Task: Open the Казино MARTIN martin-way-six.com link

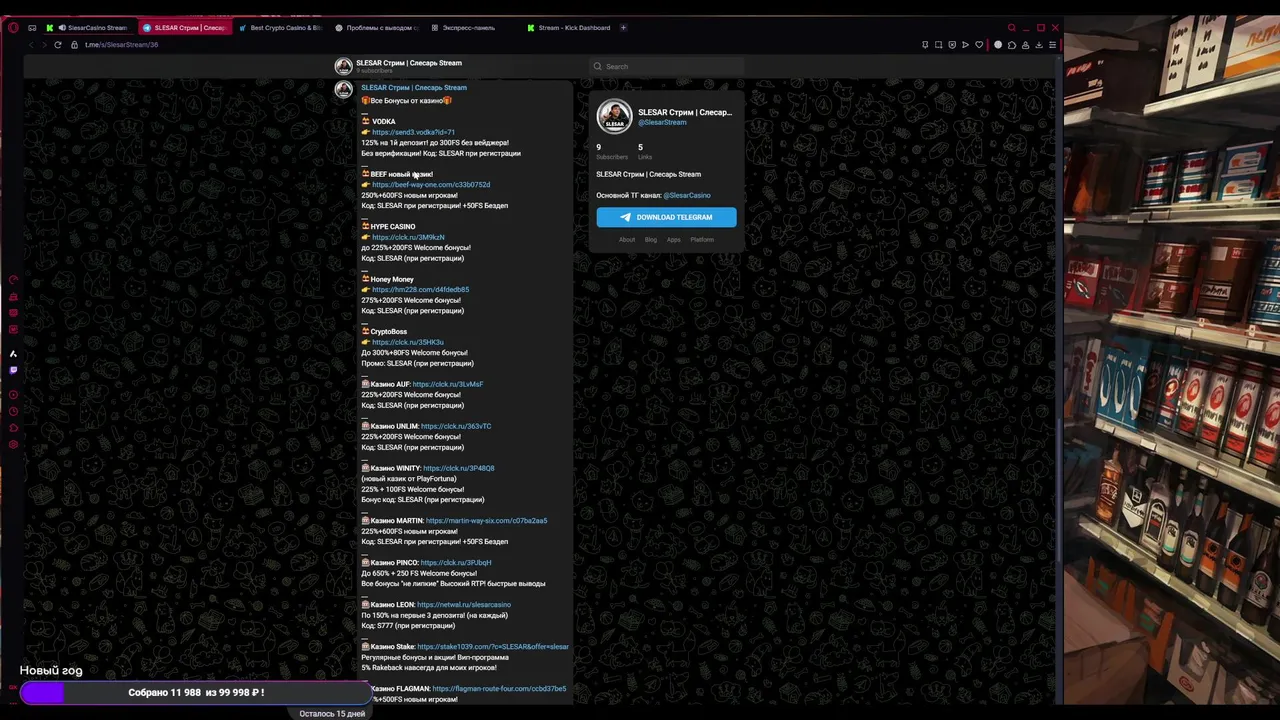Action: tap(486, 521)
